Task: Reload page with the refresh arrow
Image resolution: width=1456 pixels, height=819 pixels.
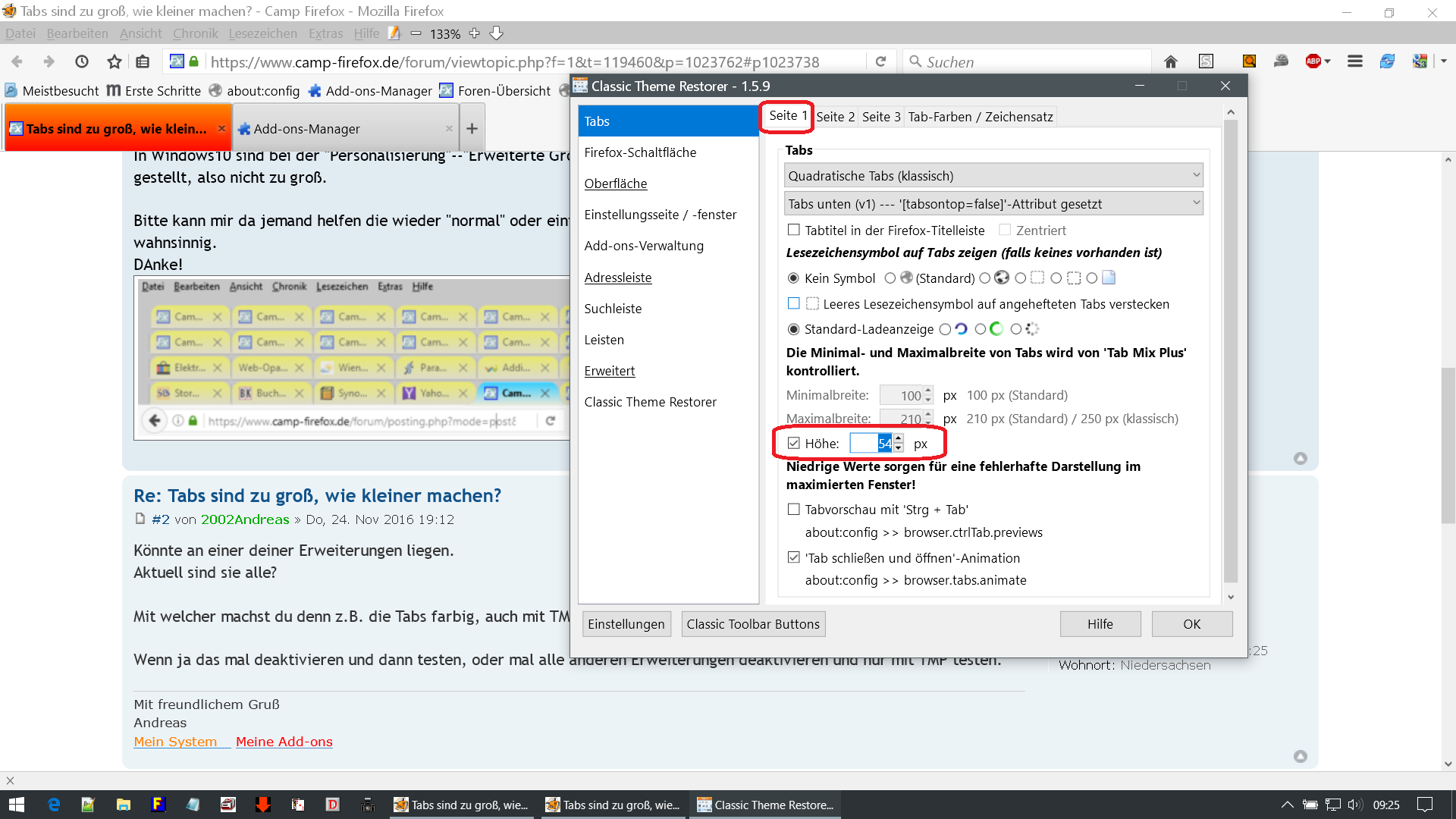Action: 880,61
